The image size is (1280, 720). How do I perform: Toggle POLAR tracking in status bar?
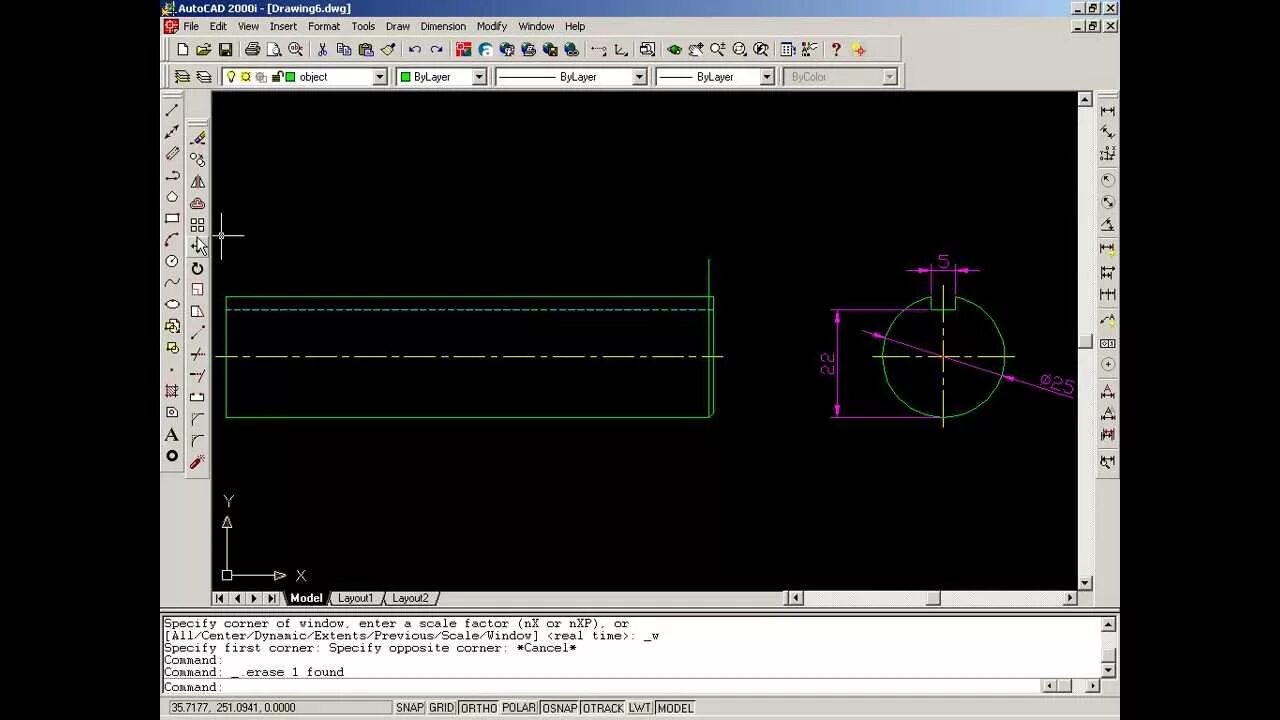(519, 708)
